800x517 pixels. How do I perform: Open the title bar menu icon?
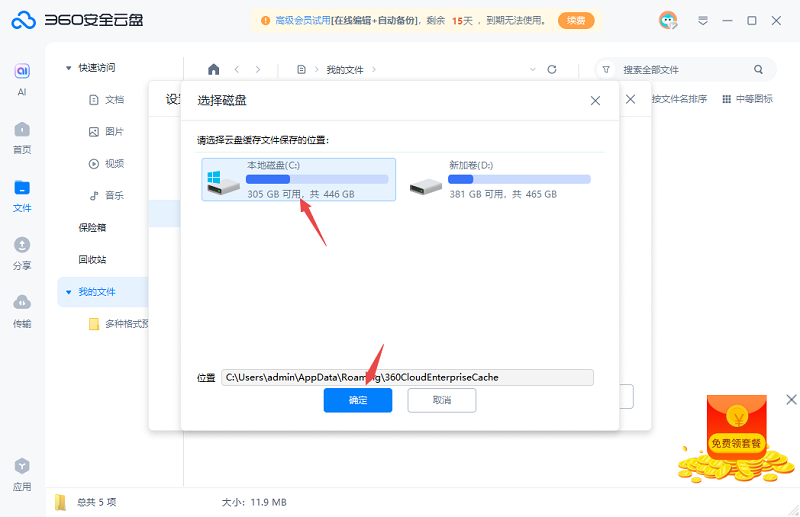(x=703, y=20)
